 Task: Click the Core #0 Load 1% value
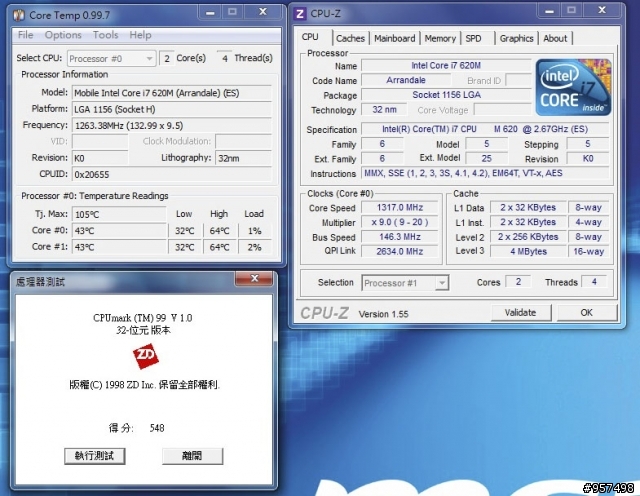[254, 231]
